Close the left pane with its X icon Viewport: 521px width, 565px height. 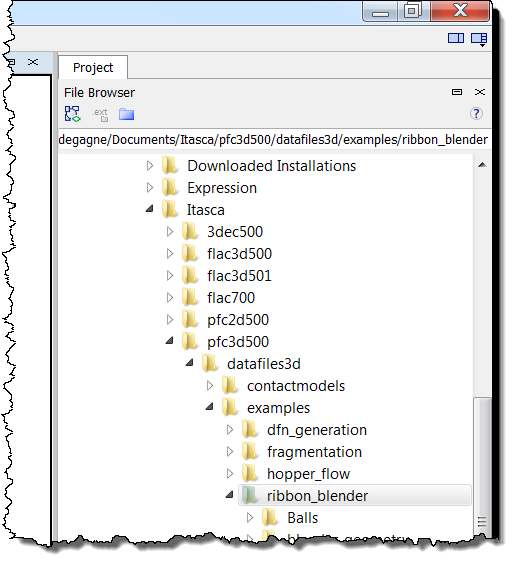[33, 62]
